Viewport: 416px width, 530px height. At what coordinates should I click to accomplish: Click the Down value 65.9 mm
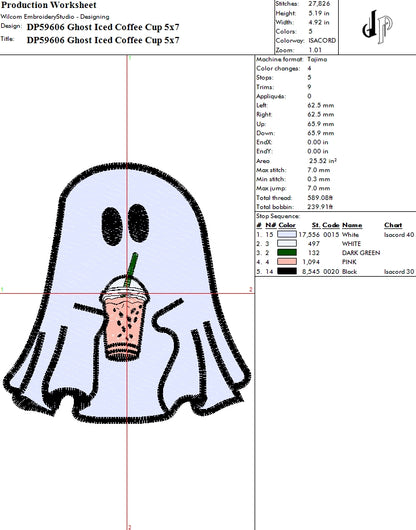[x=321, y=133]
